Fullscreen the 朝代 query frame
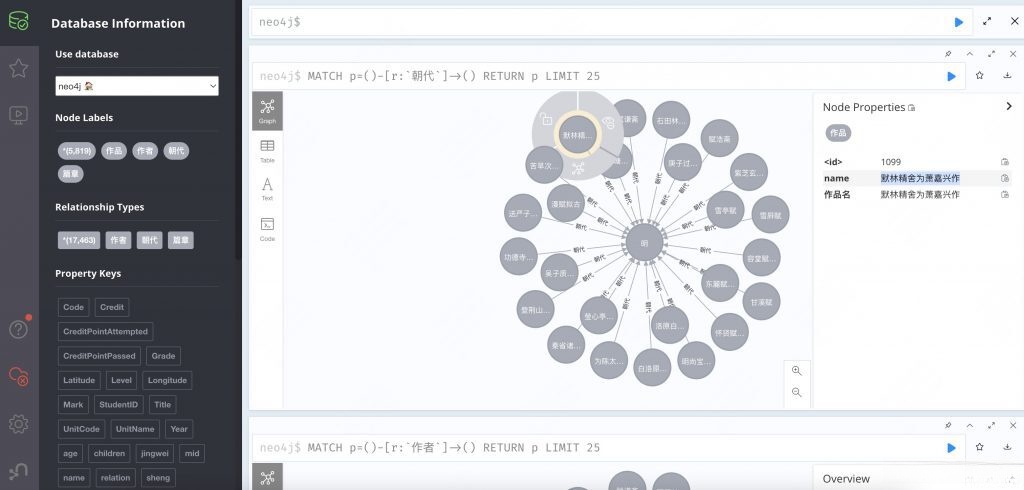Image resolution: width=1024 pixels, height=490 pixels. point(991,54)
